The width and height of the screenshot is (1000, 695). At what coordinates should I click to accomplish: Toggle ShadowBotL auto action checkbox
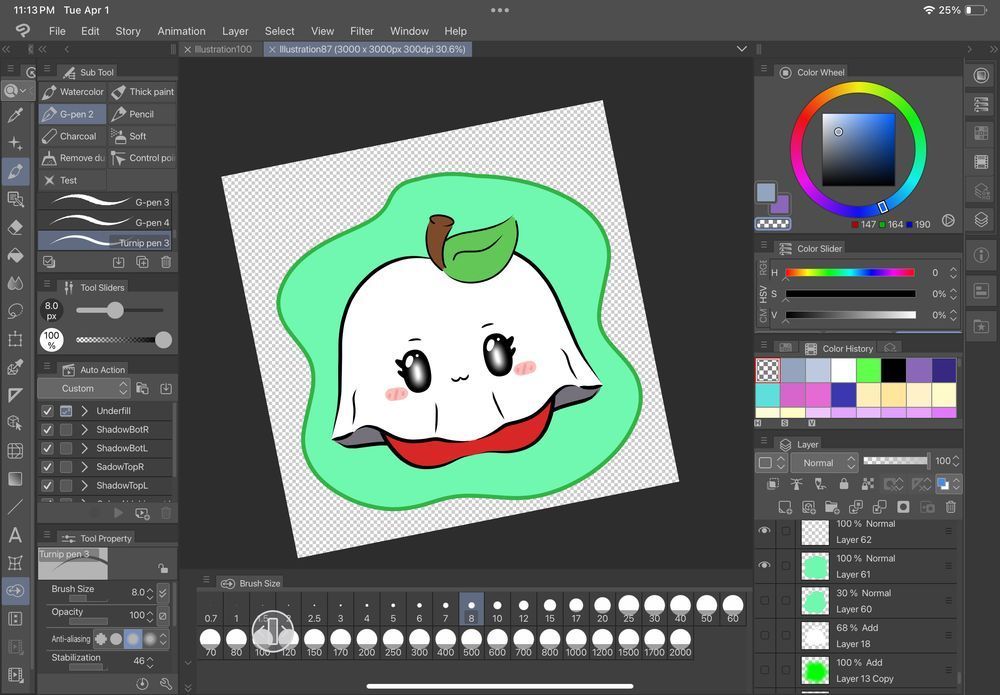47,448
